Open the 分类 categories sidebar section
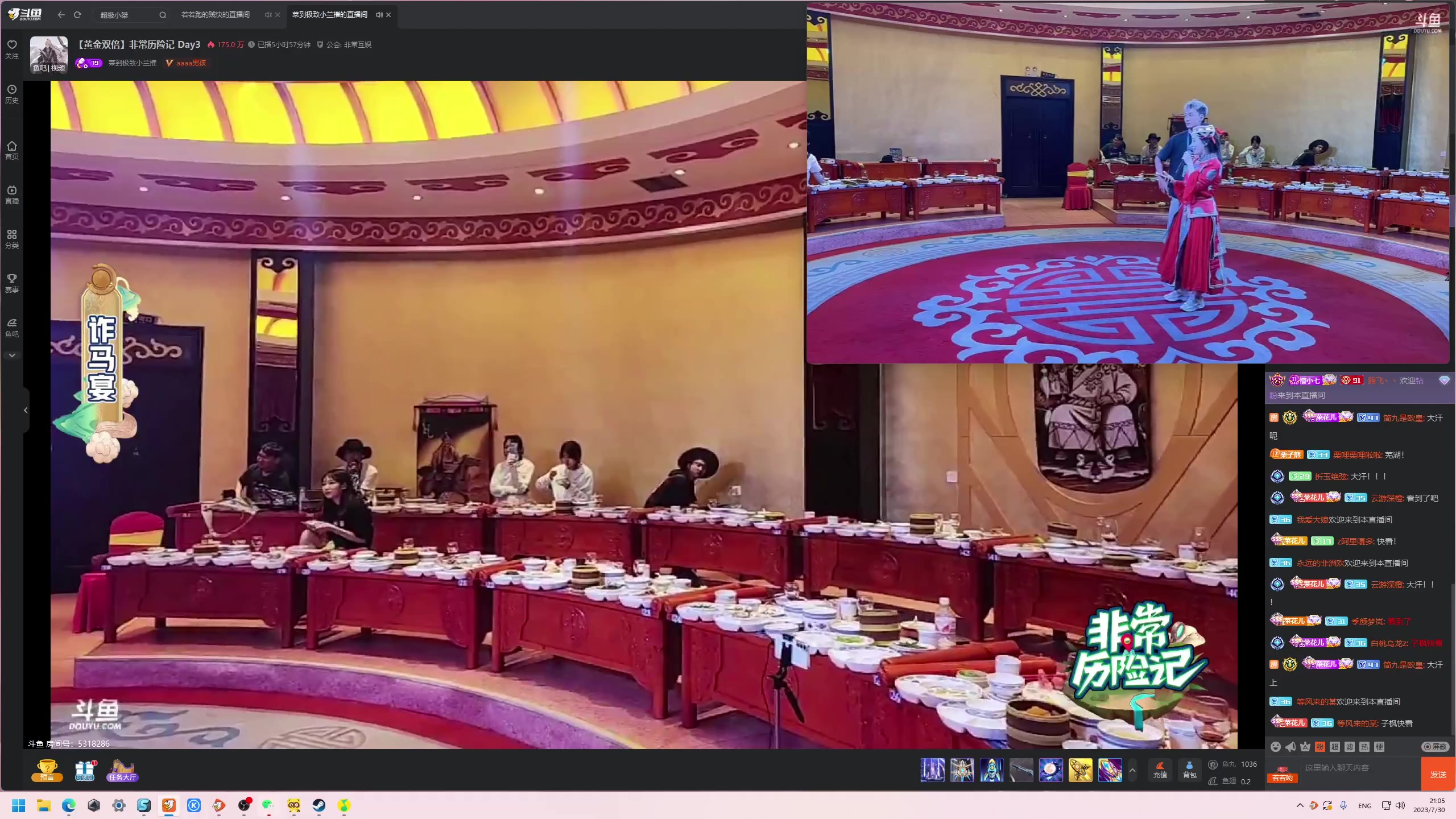The image size is (1456, 819). (x=12, y=239)
